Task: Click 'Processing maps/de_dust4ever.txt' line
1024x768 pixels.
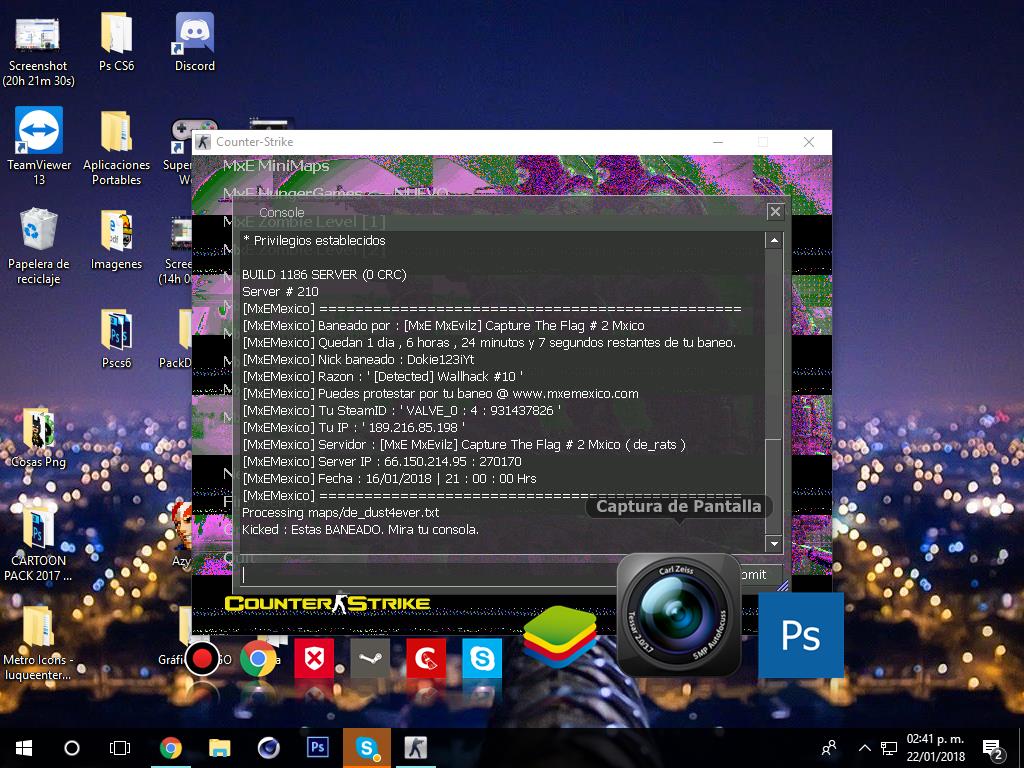Action: pyautogui.click(x=340, y=513)
